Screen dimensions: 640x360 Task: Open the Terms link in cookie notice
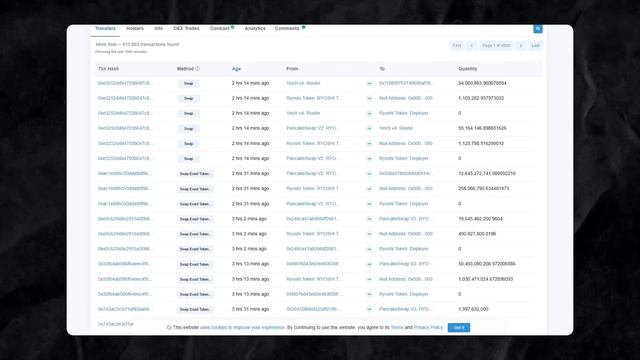click(397, 328)
